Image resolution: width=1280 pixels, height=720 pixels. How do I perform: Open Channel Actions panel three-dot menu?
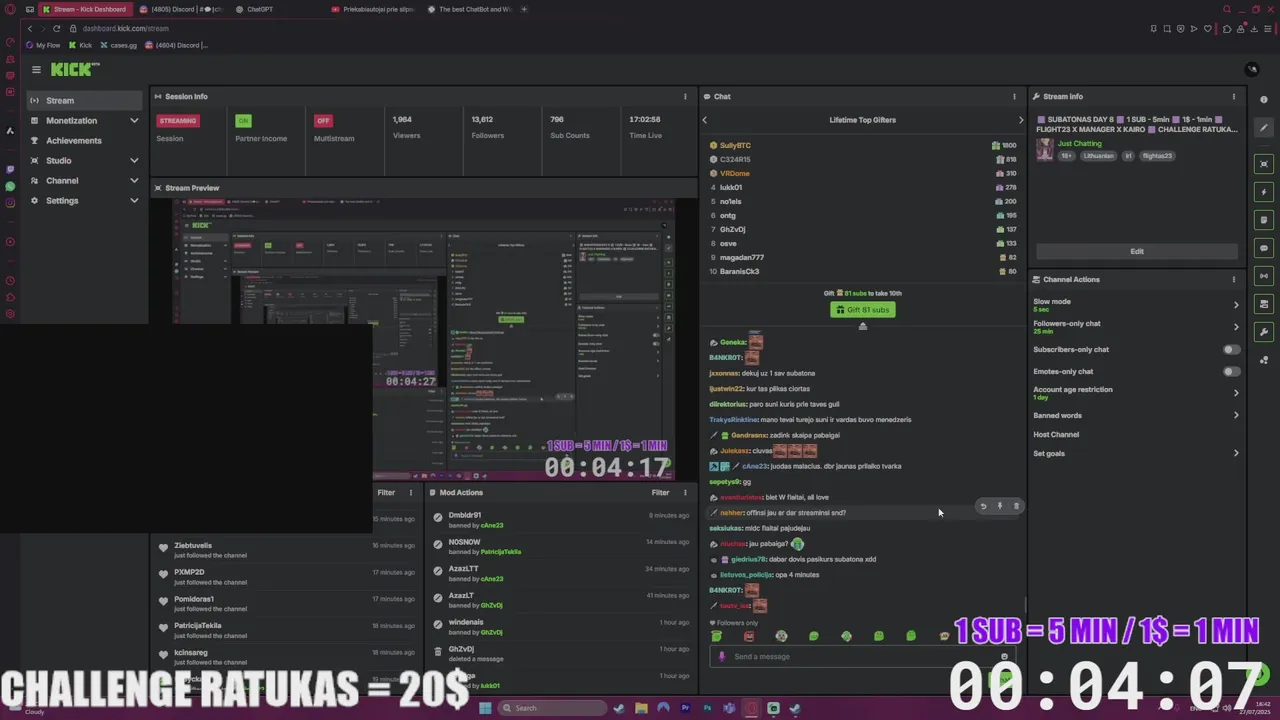coord(1233,280)
